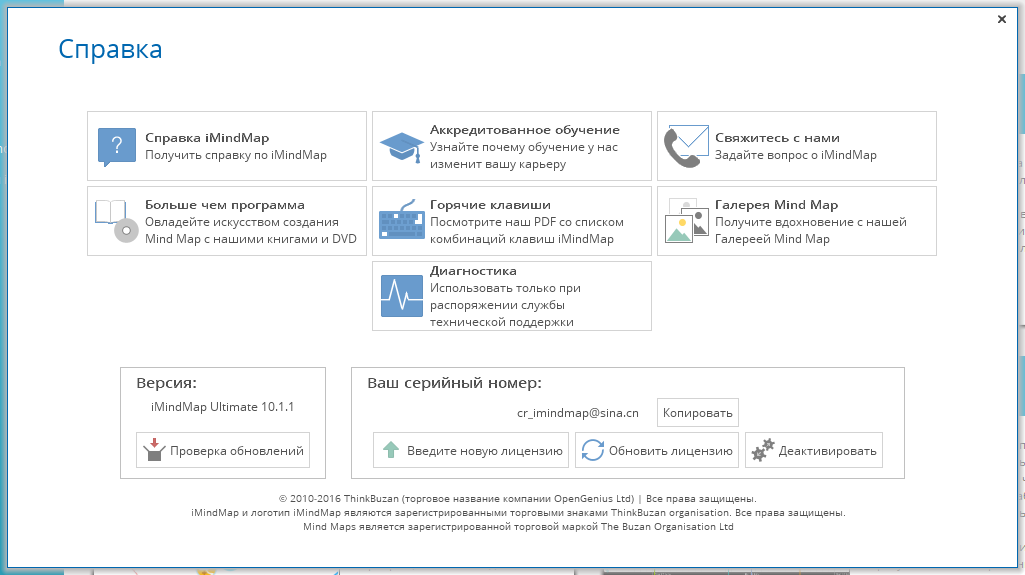The image size is (1025, 575).
Task: Click the keyboard shortcuts icon
Action: (x=401, y=220)
